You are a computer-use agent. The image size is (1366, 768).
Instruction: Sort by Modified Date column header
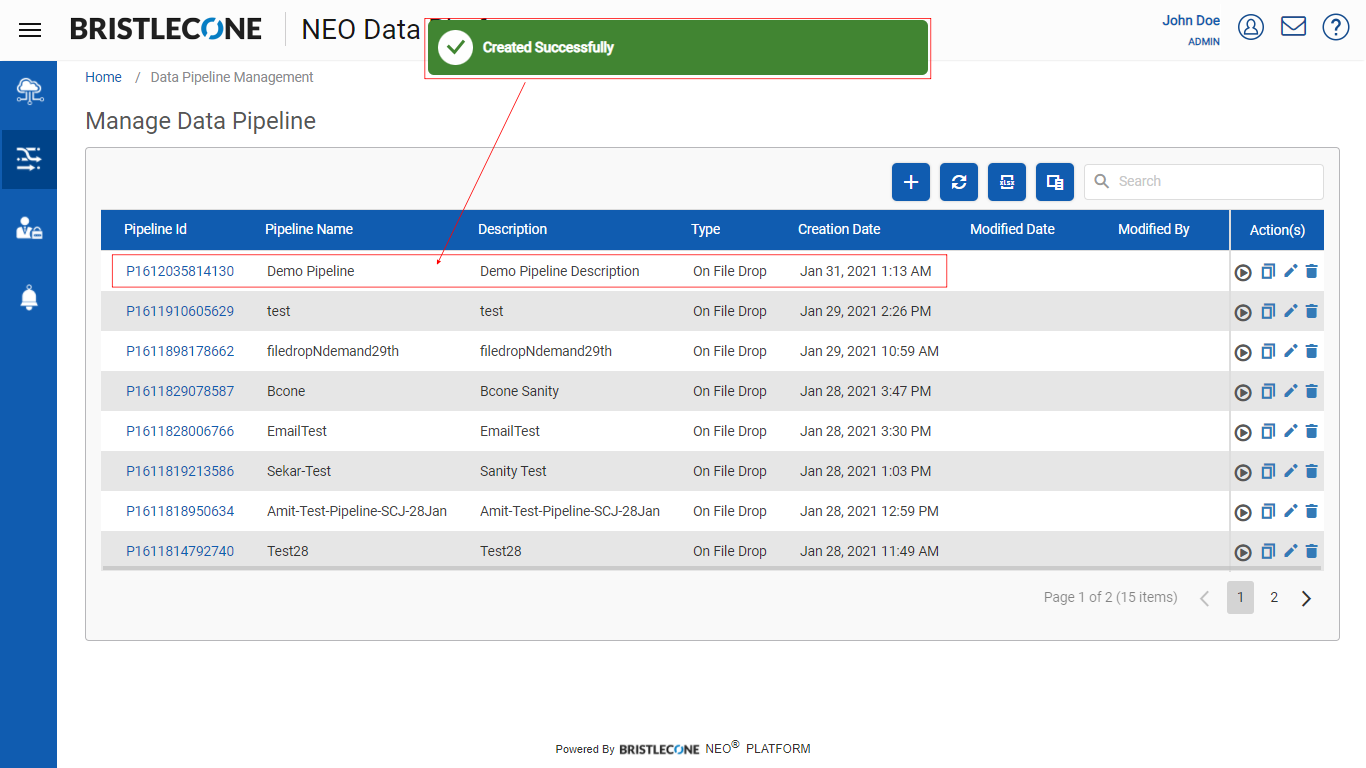tap(1012, 229)
